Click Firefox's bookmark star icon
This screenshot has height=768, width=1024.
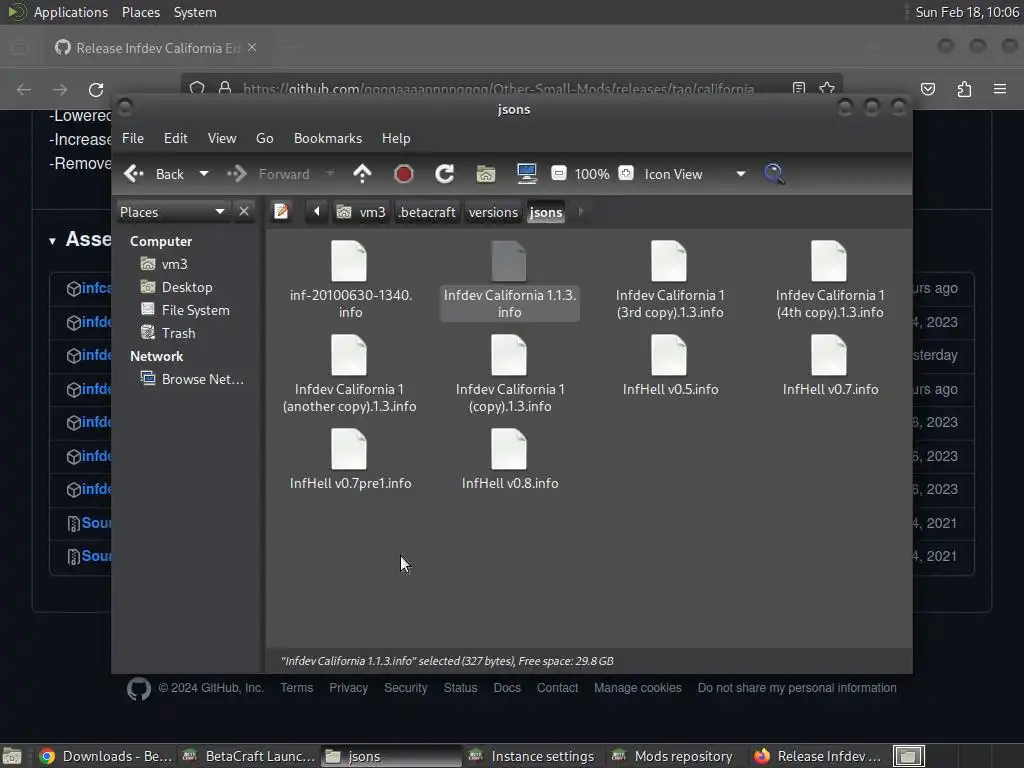tap(827, 88)
